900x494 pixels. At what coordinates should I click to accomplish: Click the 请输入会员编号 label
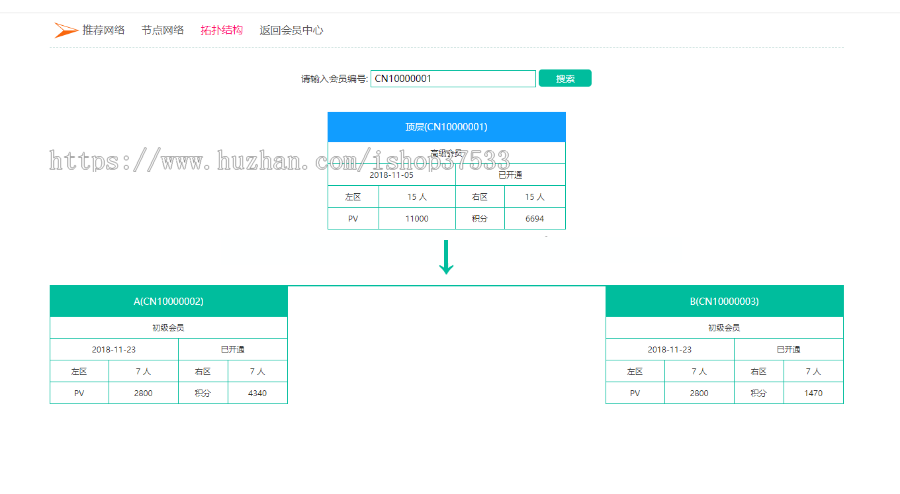coord(334,79)
